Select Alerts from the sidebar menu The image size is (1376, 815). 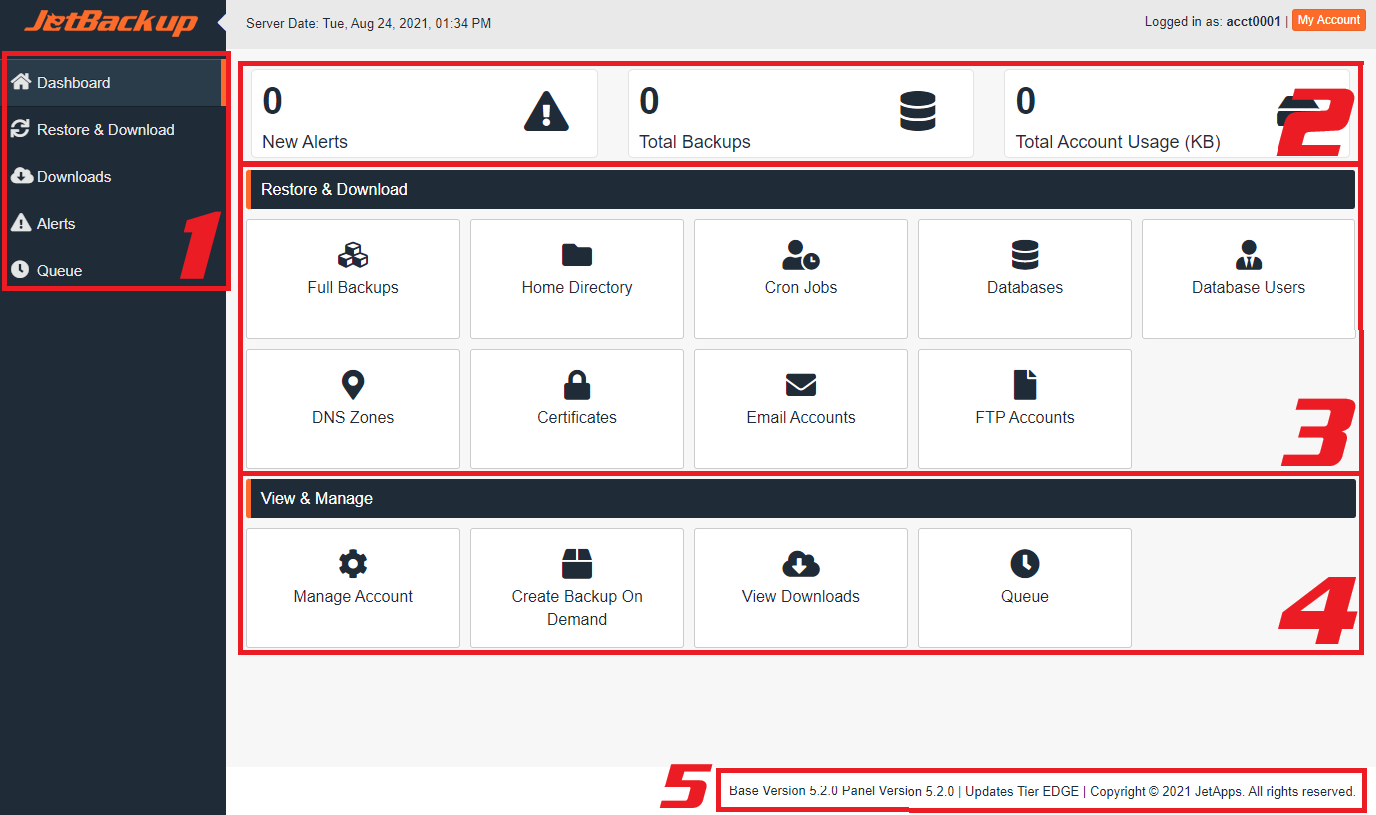[53, 223]
